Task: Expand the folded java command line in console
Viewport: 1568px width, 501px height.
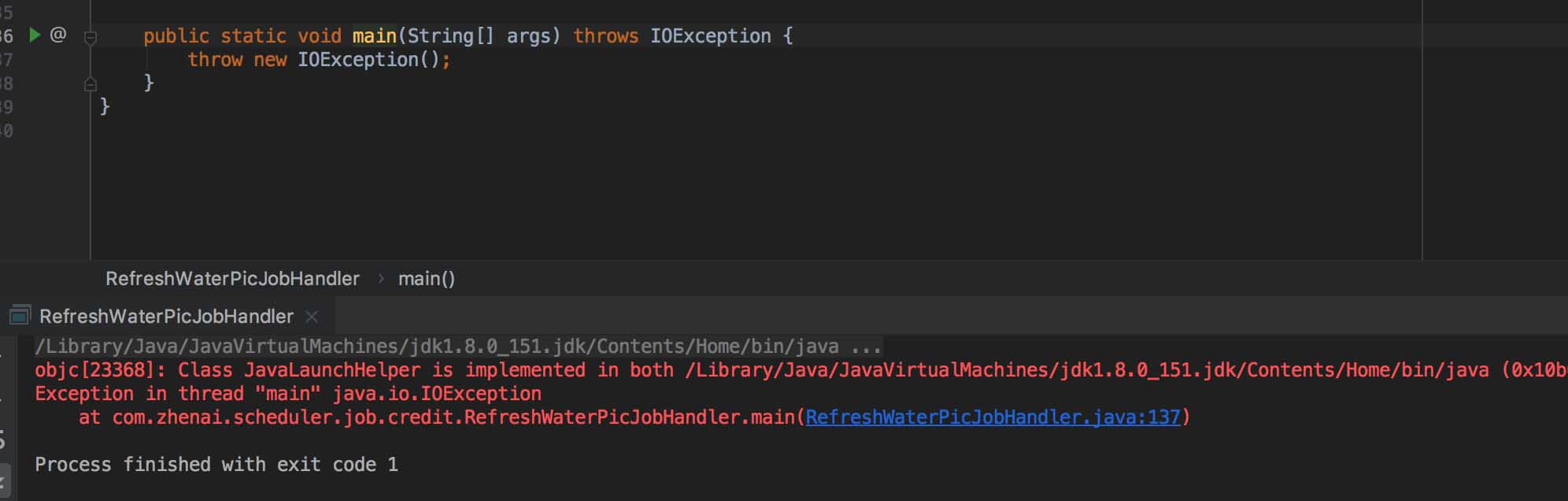Action: (865, 347)
